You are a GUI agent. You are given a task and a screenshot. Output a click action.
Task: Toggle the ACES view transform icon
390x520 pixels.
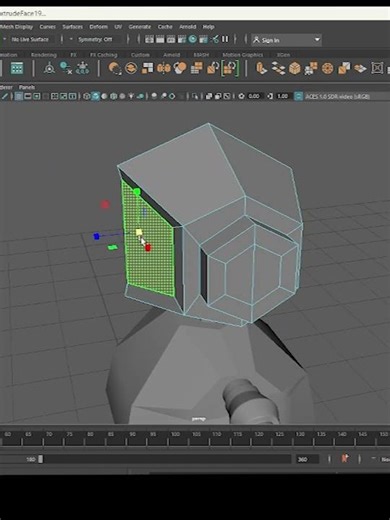click(x=299, y=96)
